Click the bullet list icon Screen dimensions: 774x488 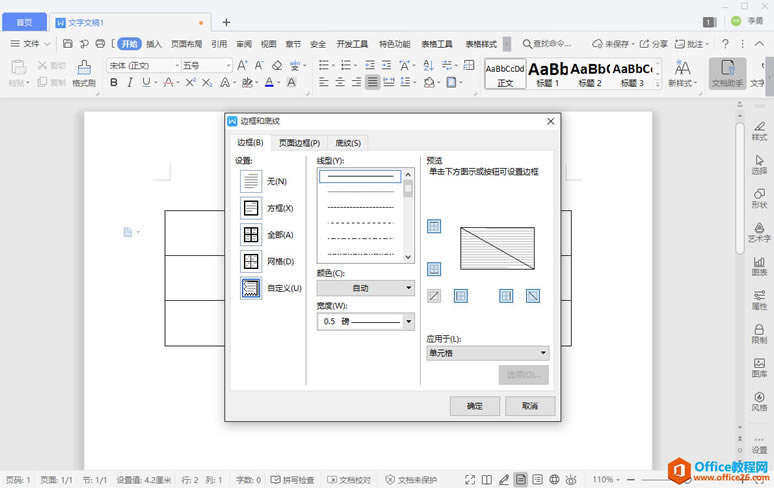(324, 65)
